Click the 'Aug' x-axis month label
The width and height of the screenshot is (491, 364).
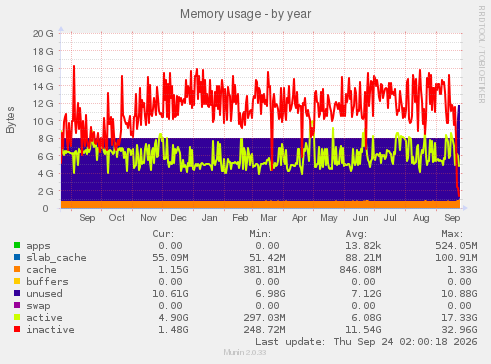pos(421,218)
